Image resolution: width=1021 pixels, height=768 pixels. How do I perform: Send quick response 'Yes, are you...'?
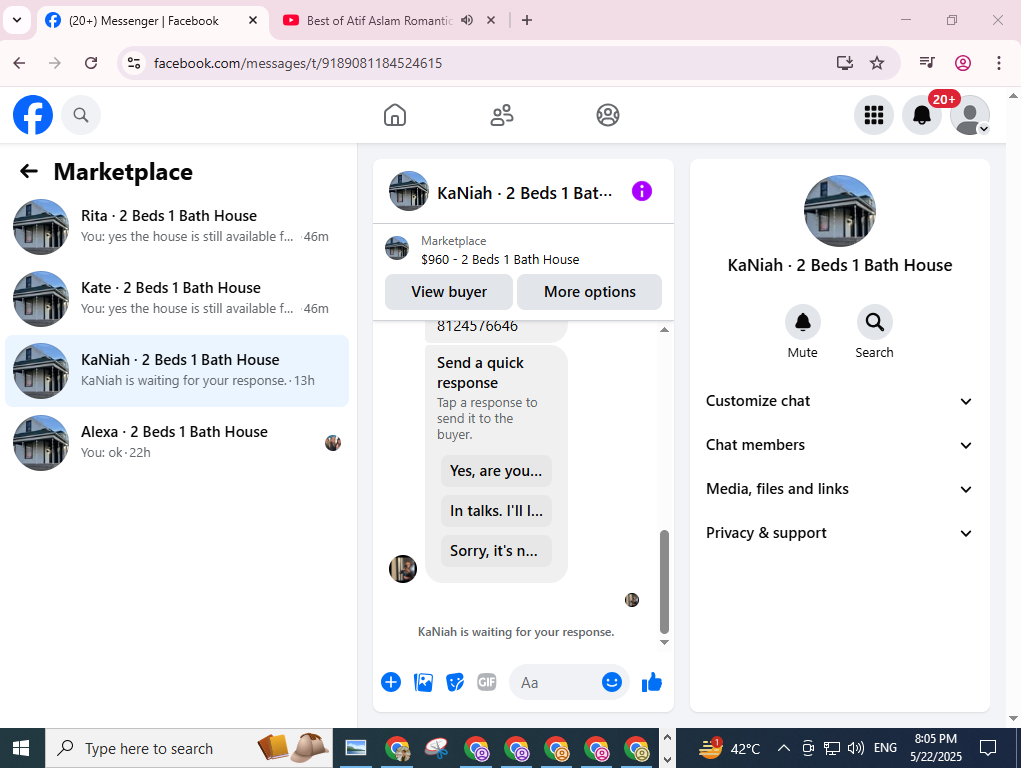496,471
